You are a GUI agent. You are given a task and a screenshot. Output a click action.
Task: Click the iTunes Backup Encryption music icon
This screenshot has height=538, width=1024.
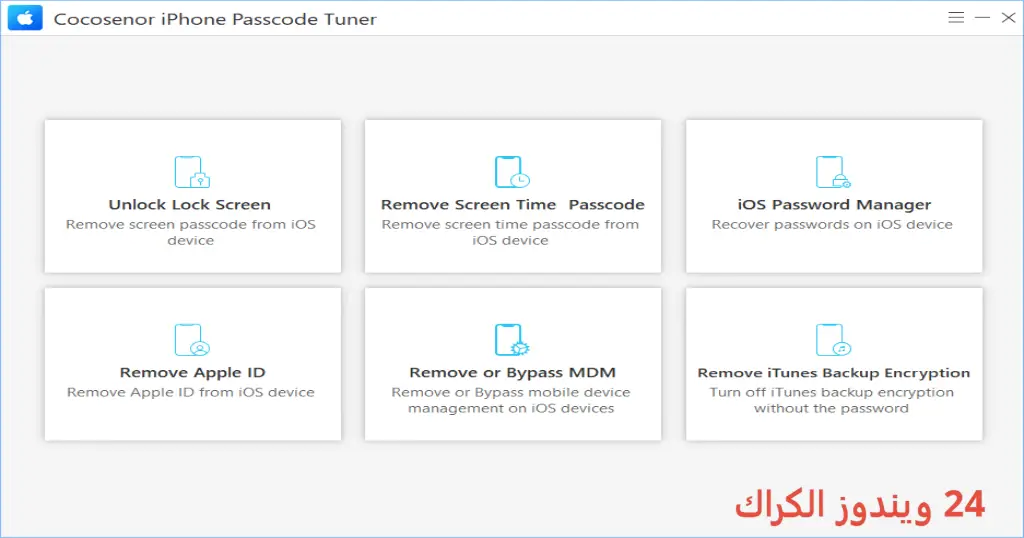click(x=833, y=340)
